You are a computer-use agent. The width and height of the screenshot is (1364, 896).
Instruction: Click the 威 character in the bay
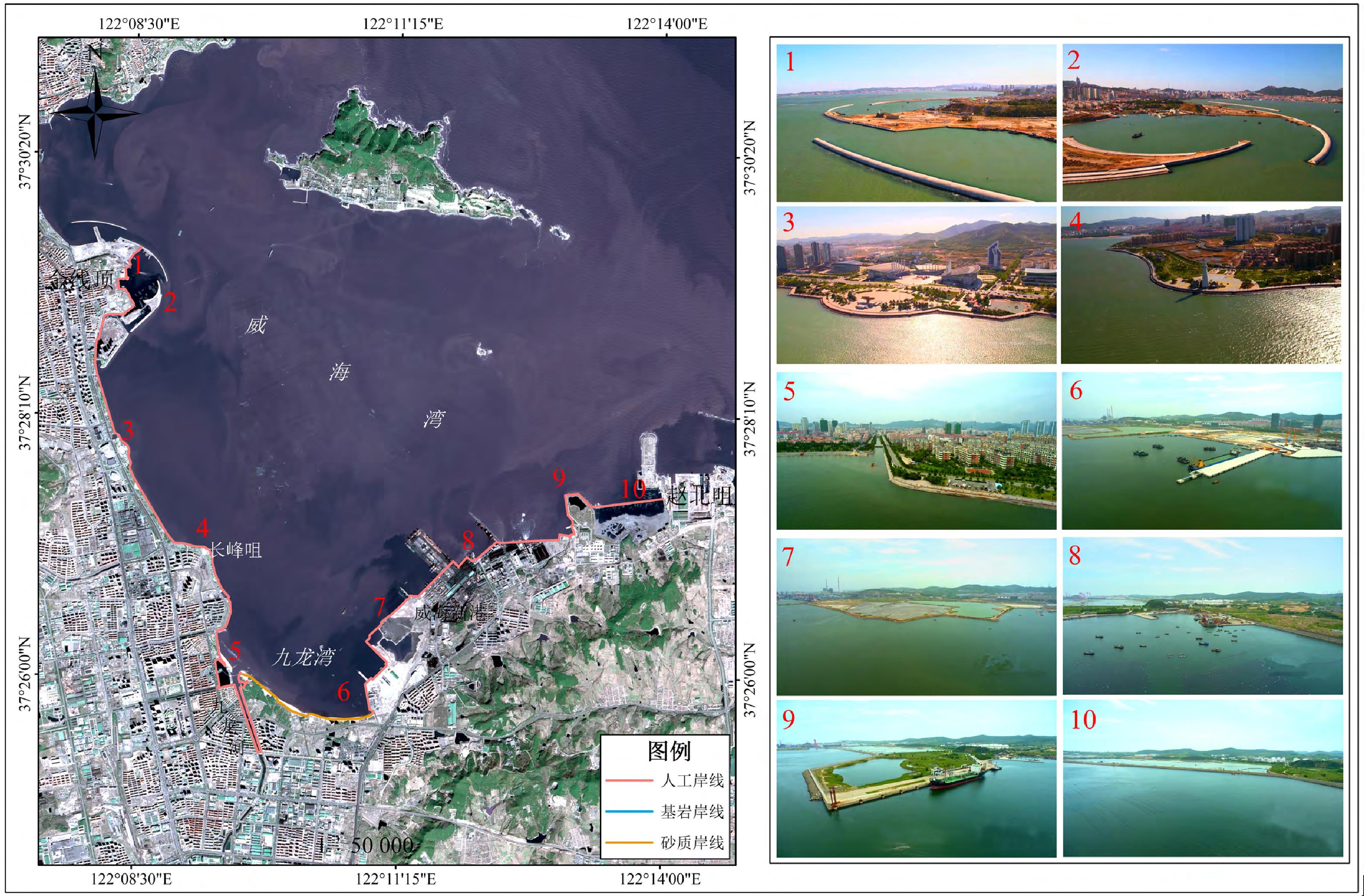(x=256, y=325)
